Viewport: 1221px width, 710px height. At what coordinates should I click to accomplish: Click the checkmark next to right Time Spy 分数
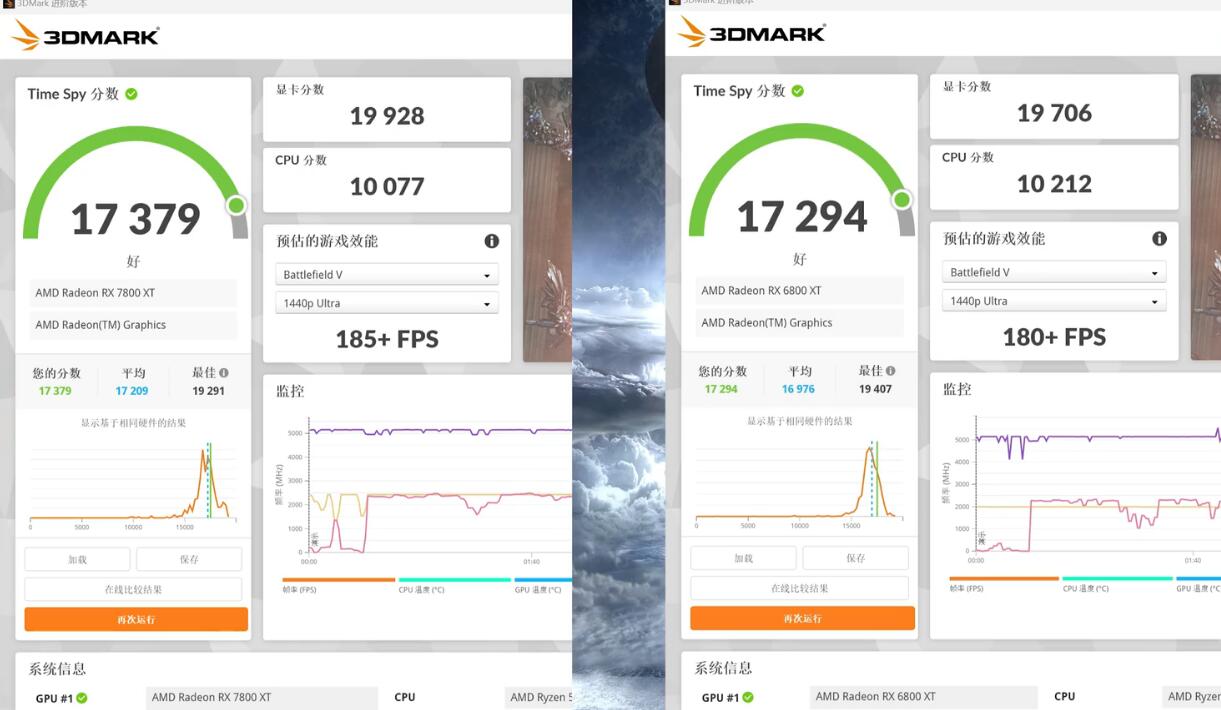click(x=796, y=91)
